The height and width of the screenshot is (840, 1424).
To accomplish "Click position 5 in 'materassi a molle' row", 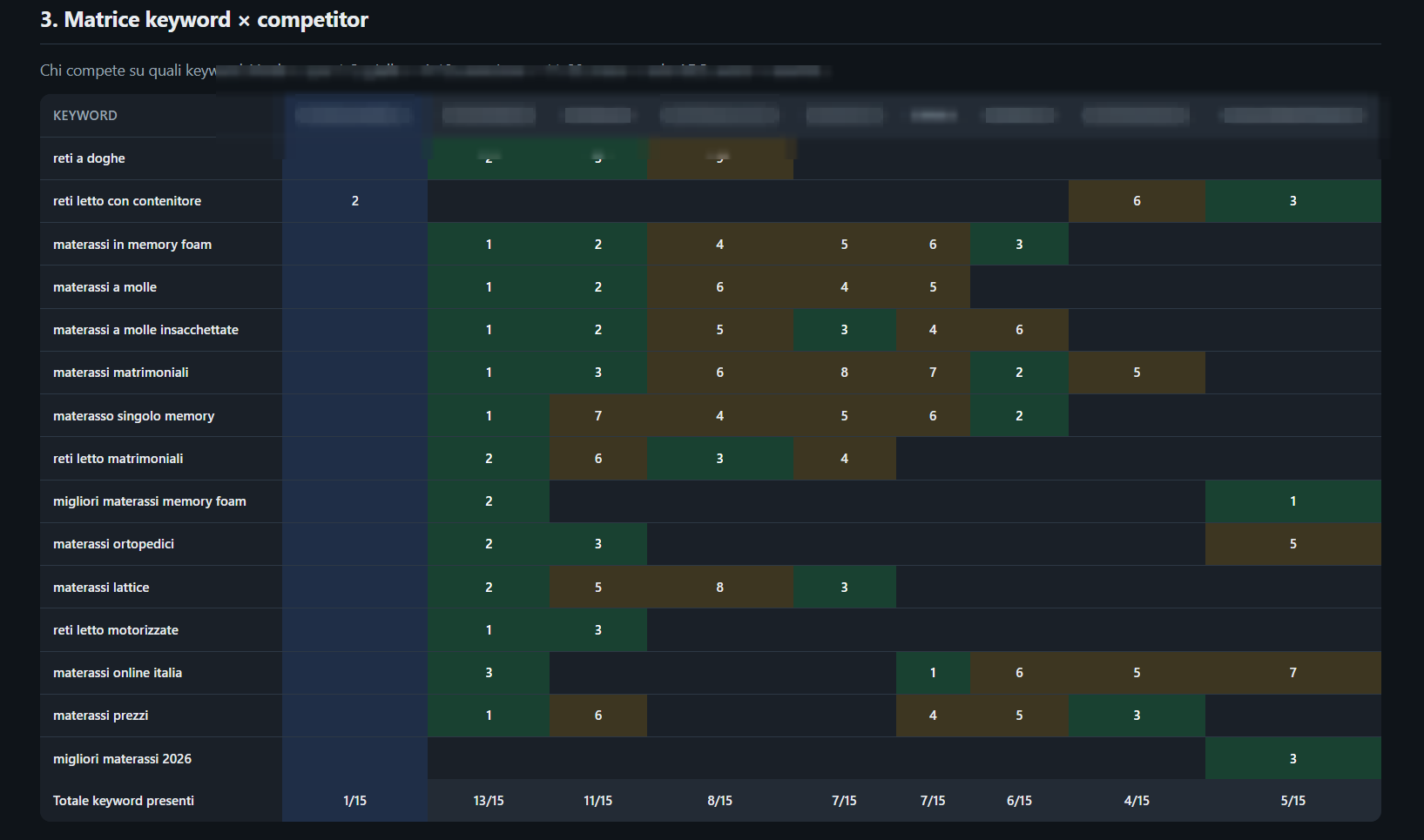I will (x=933, y=287).
